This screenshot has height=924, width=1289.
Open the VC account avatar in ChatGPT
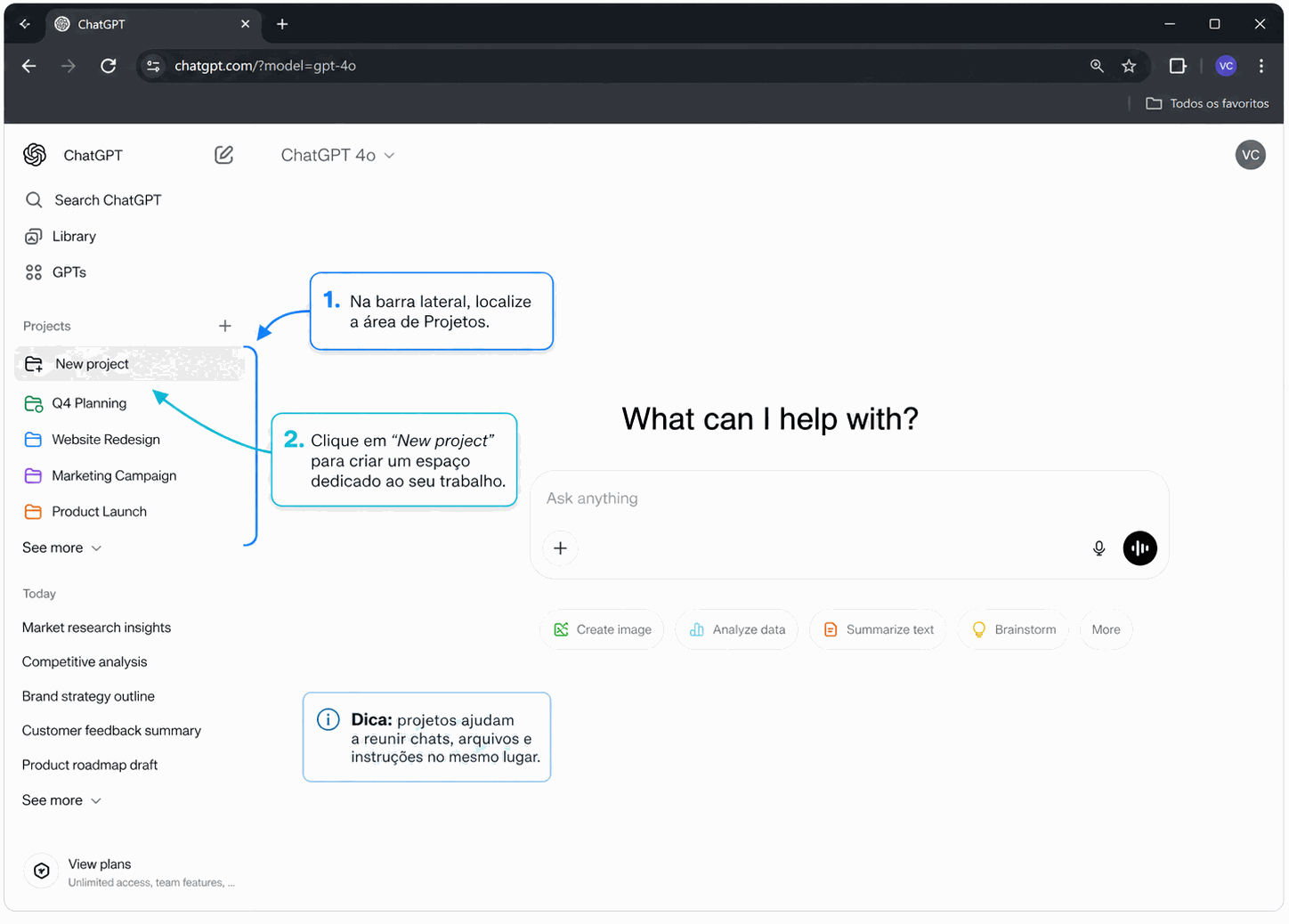[x=1250, y=155]
